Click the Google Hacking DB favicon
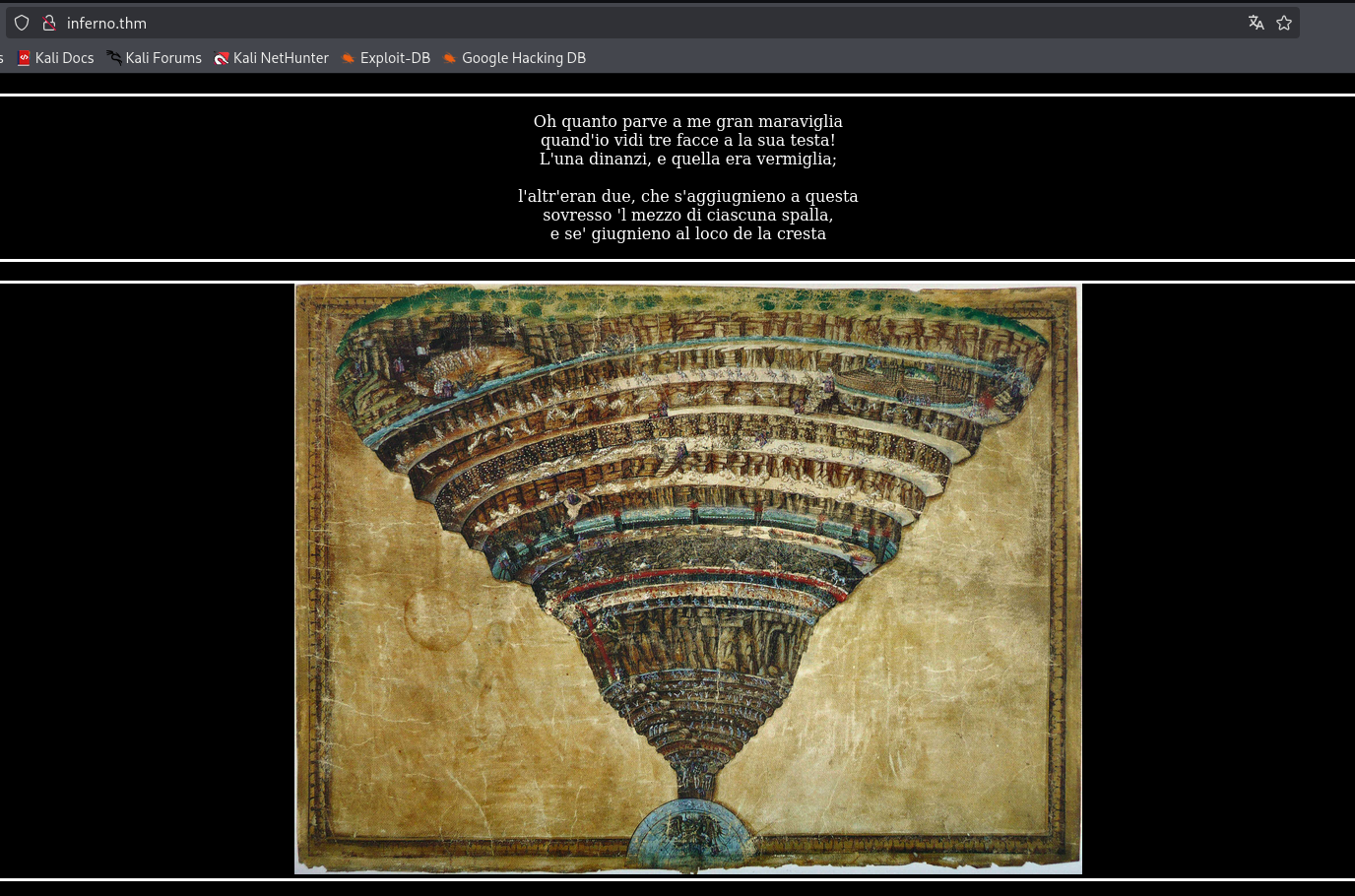Image resolution: width=1355 pixels, height=896 pixels. (x=449, y=58)
